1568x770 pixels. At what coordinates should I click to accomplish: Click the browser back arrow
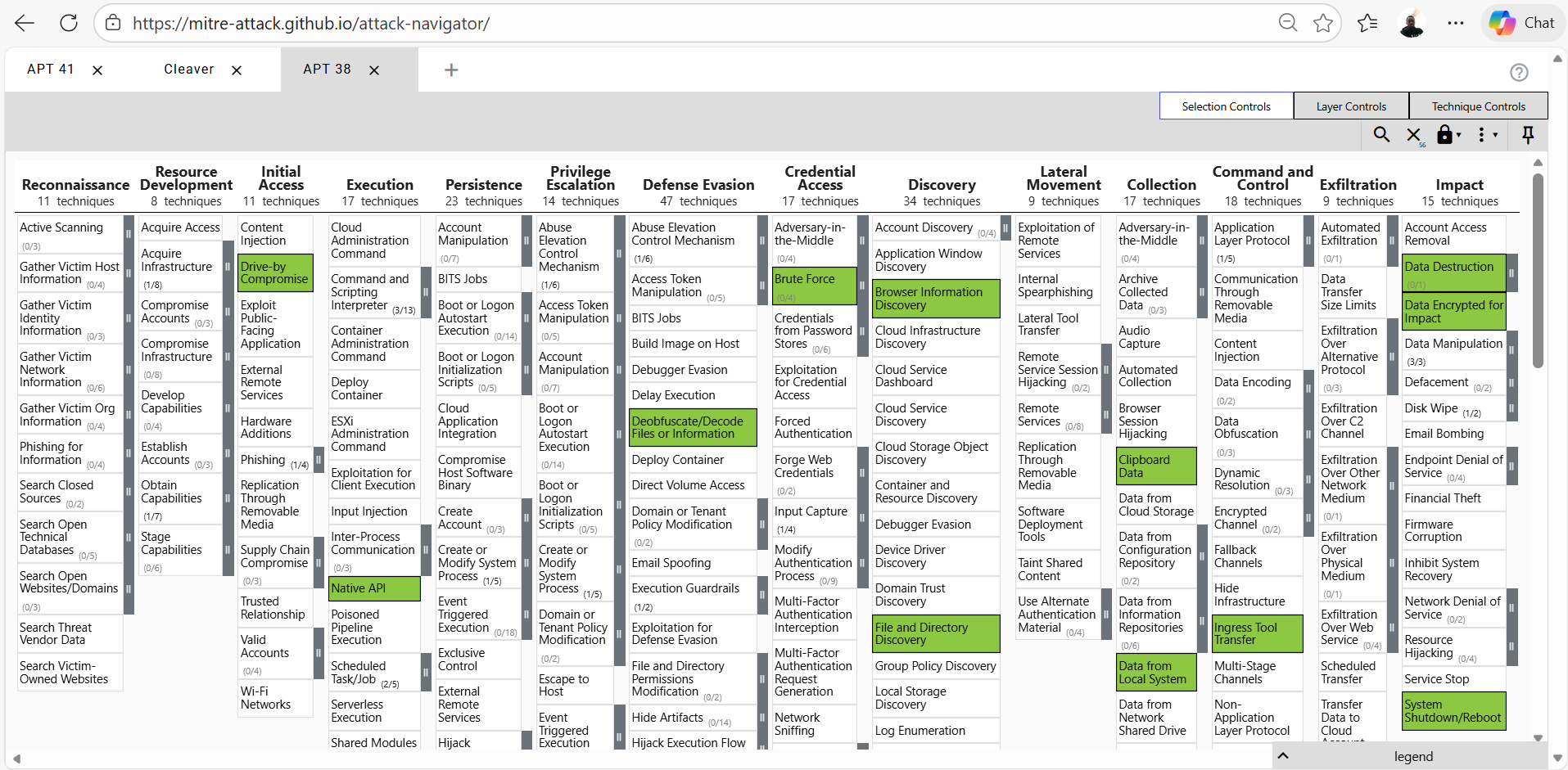tap(25, 23)
